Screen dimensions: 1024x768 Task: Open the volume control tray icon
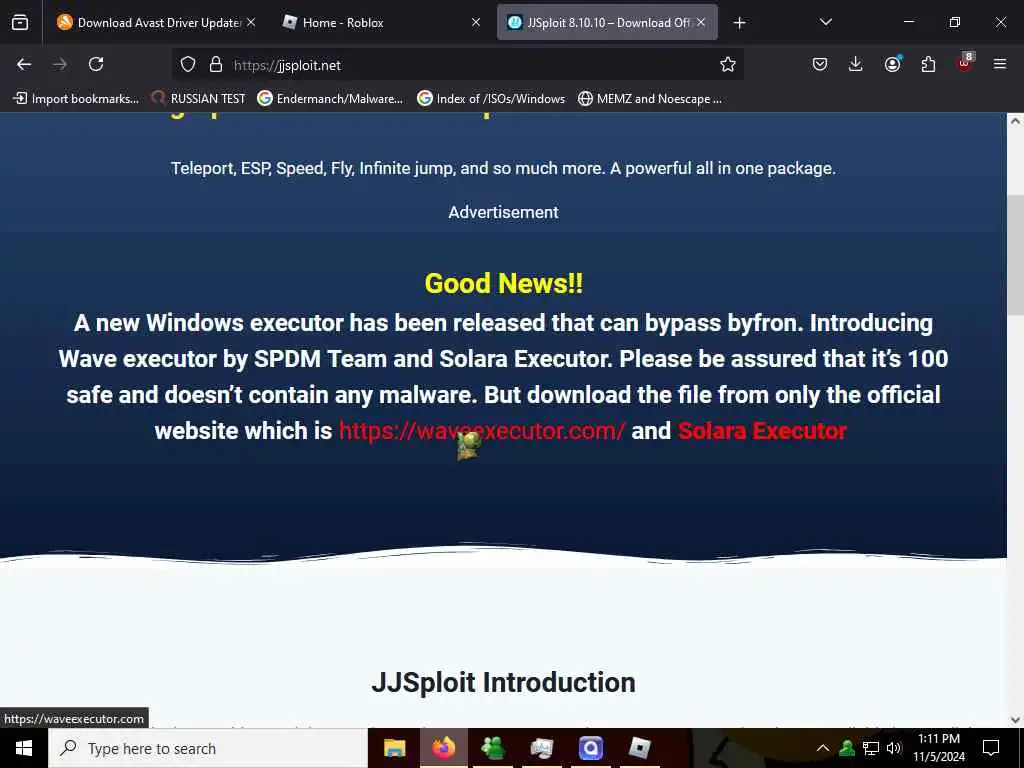point(894,748)
